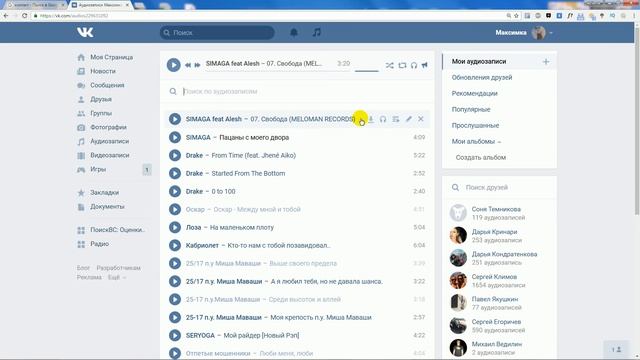Seek within the track progress bar
This screenshot has width=640, height=360.
tap(278, 71)
